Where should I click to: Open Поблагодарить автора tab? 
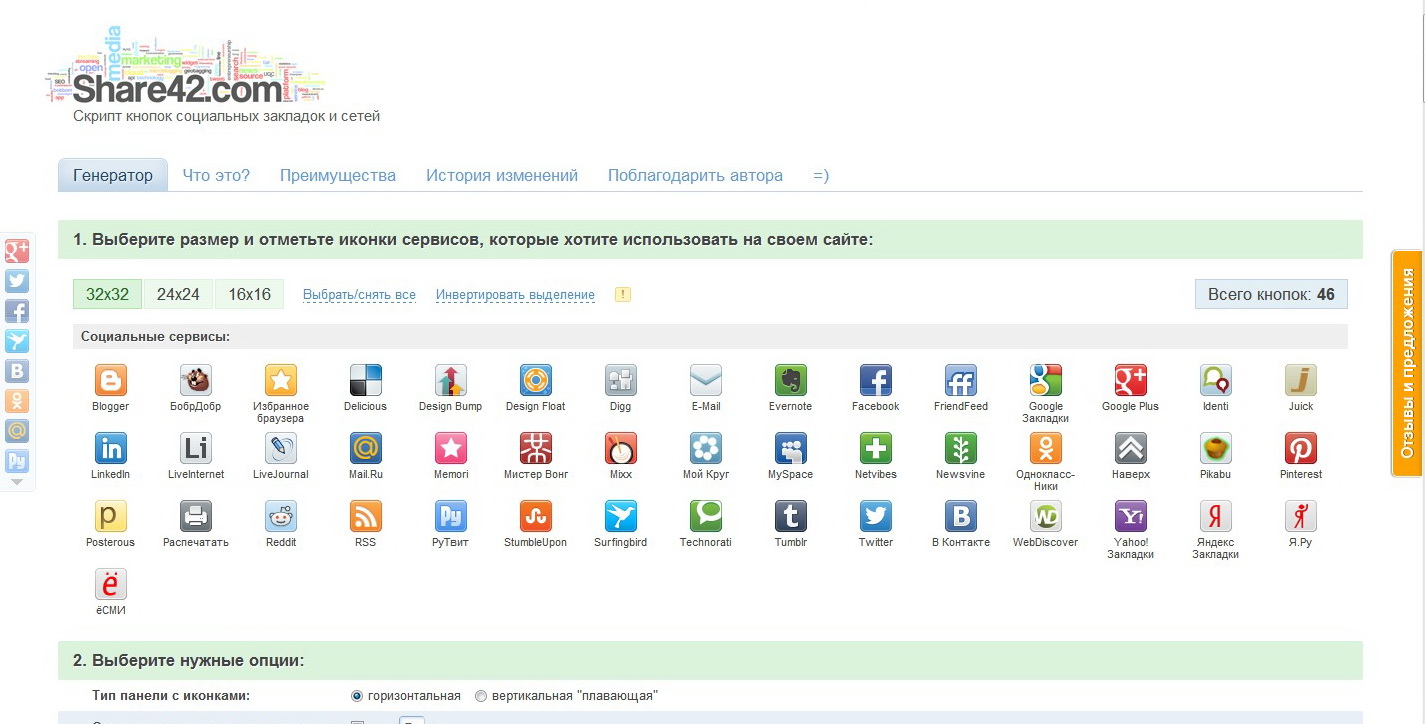(x=695, y=175)
